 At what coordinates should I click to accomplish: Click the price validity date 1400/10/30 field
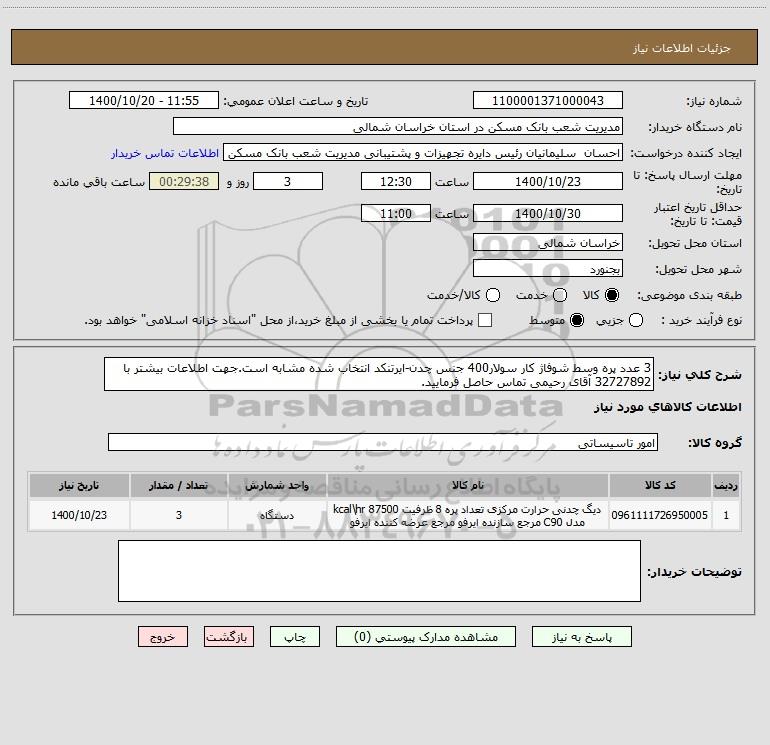point(548,213)
